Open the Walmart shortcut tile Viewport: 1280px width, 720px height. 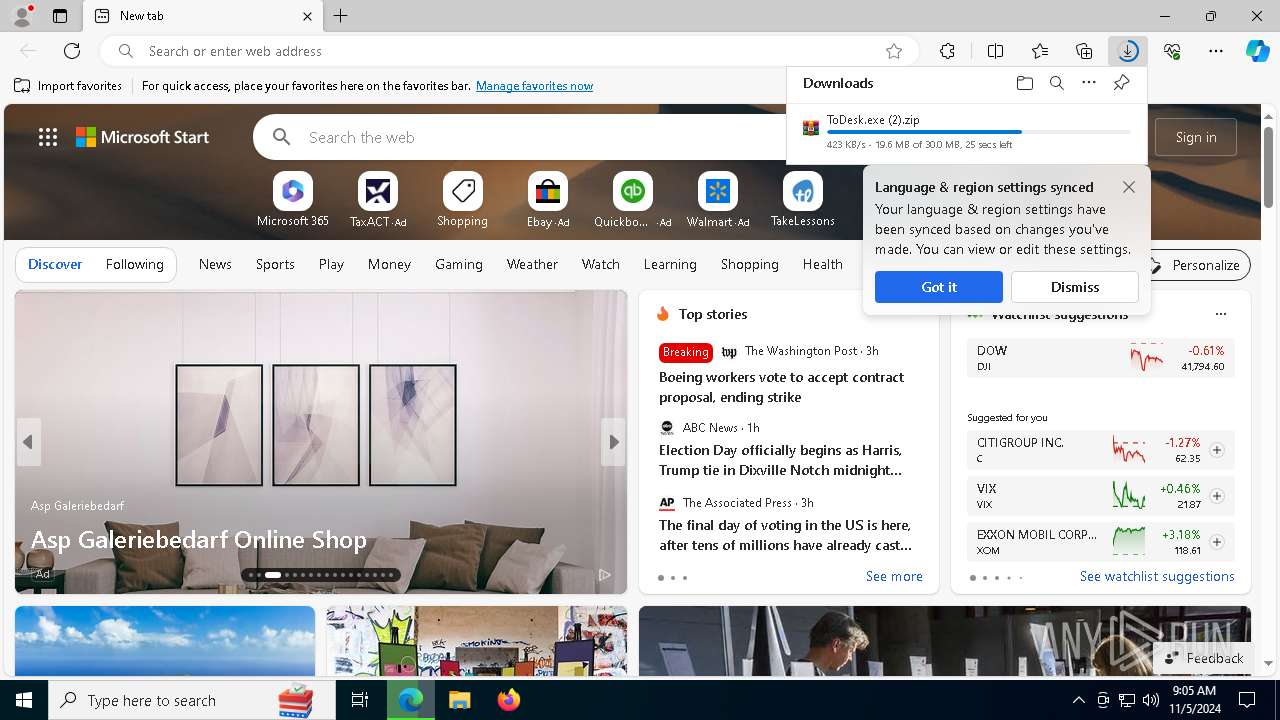point(718,200)
